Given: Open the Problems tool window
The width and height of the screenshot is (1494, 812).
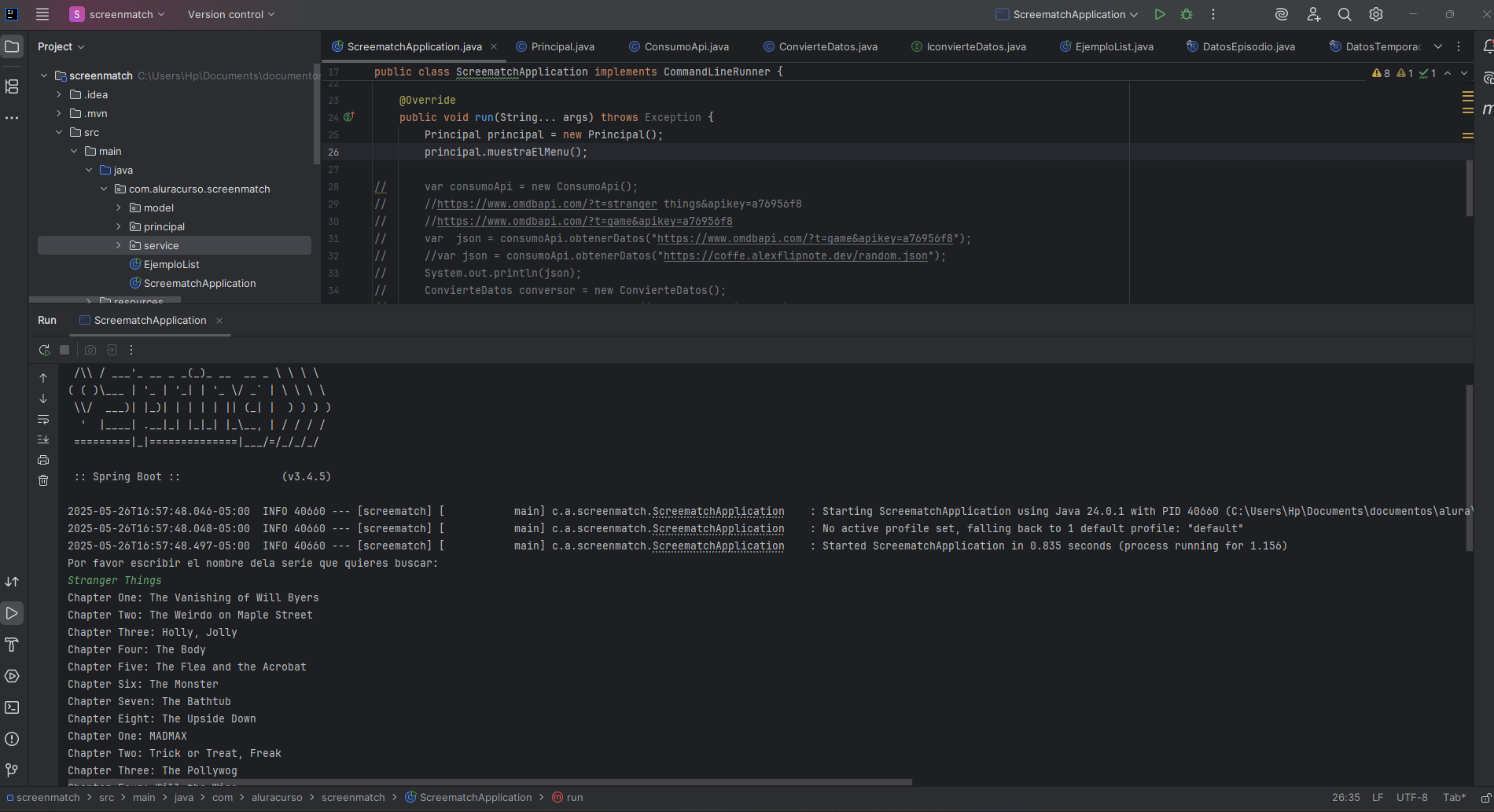Looking at the screenshot, I should [x=12, y=739].
